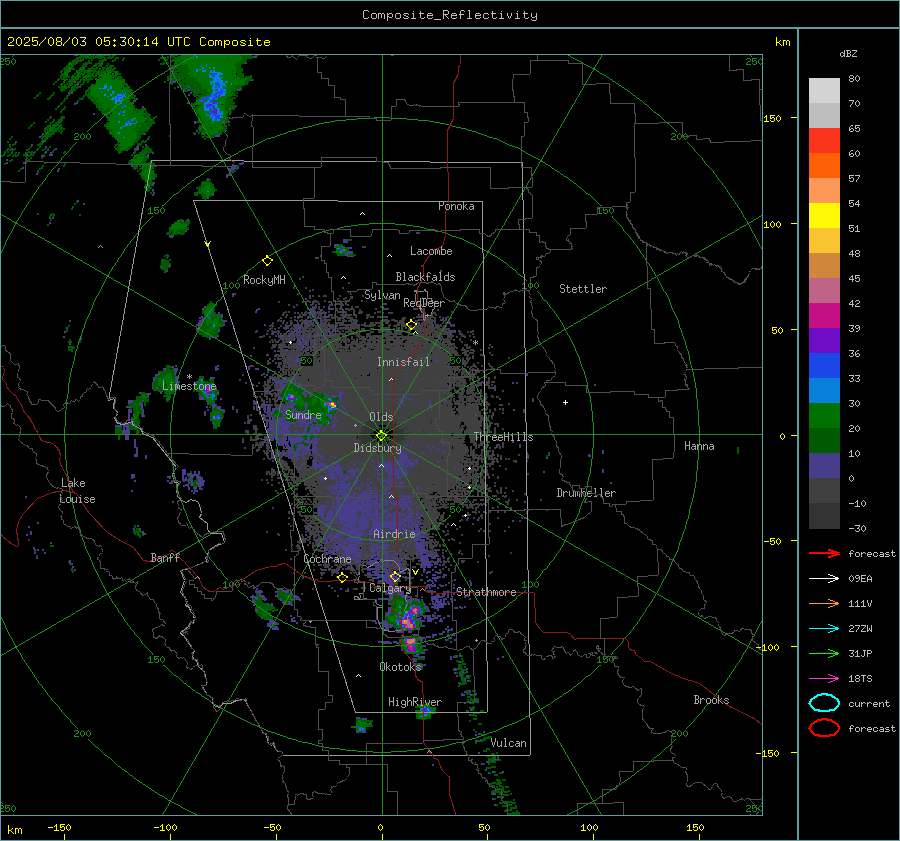The image size is (900, 841).
Task: Click the Lake Louise label
Action: tap(77, 491)
